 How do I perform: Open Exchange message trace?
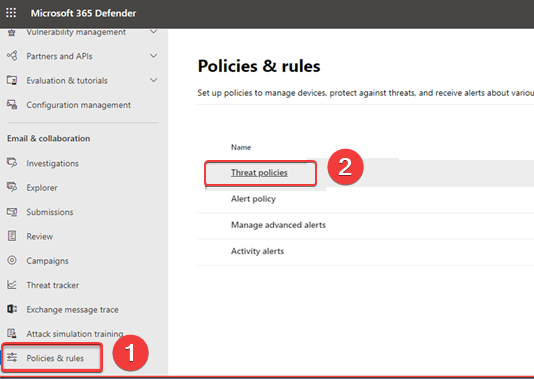pyautogui.click(x=73, y=310)
